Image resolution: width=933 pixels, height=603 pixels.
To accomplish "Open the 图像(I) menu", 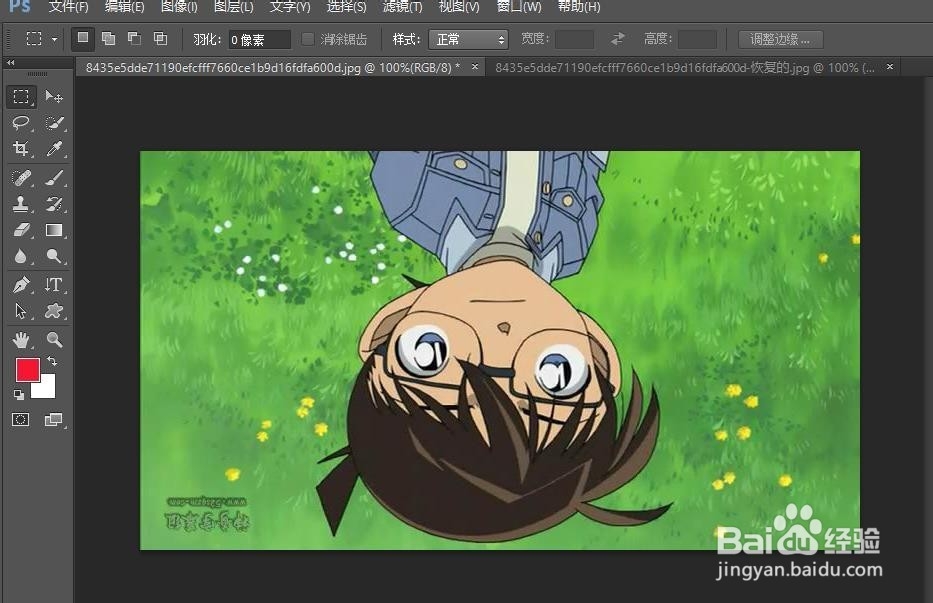I will pos(179,7).
